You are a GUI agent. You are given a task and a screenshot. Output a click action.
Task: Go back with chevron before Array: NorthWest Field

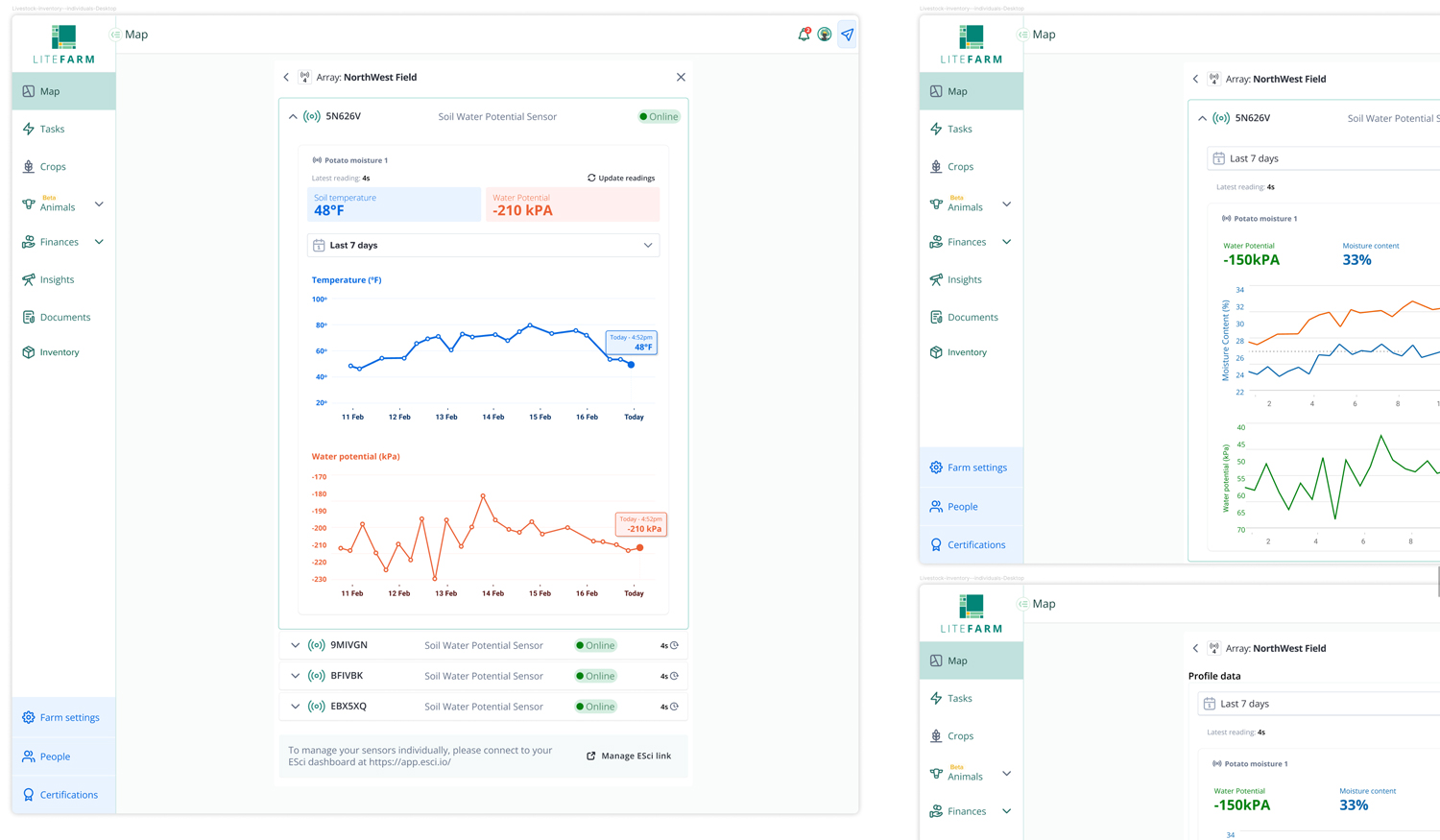point(286,77)
